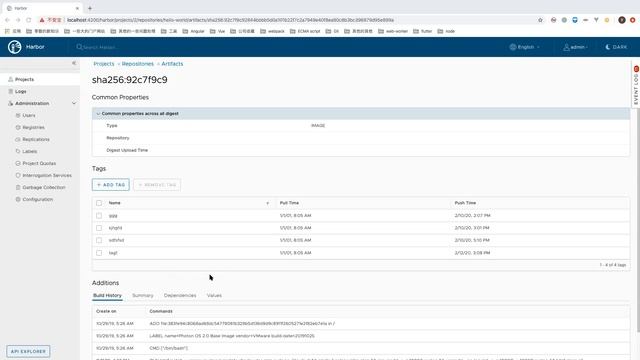Screen dimensions: 640x360
Task: Click the Users icon in sidebar
Action: click(x=18, y=116)
